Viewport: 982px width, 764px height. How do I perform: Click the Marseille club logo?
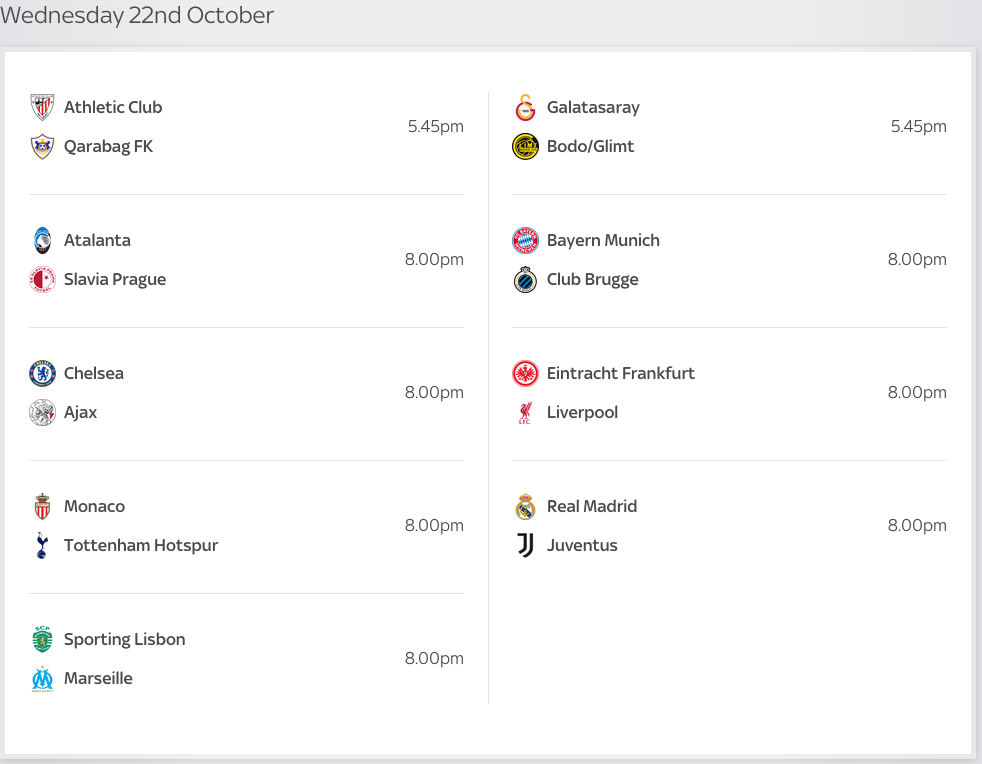[x=42, y=678]
